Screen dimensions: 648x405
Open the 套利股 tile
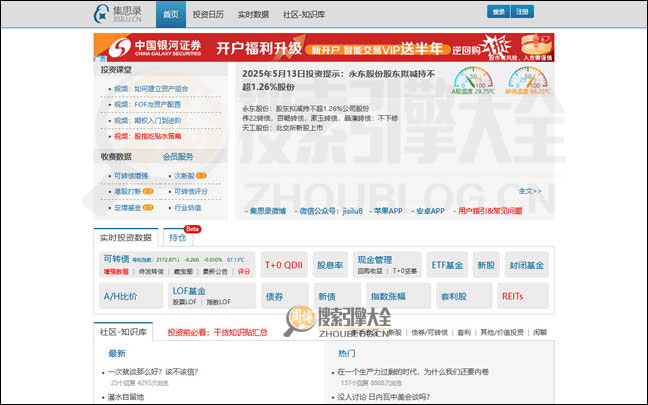pos(464,296)
